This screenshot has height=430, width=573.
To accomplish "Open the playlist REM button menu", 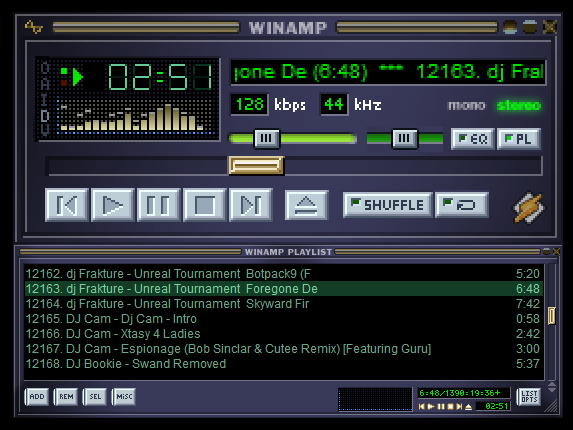I will [66, 397].
